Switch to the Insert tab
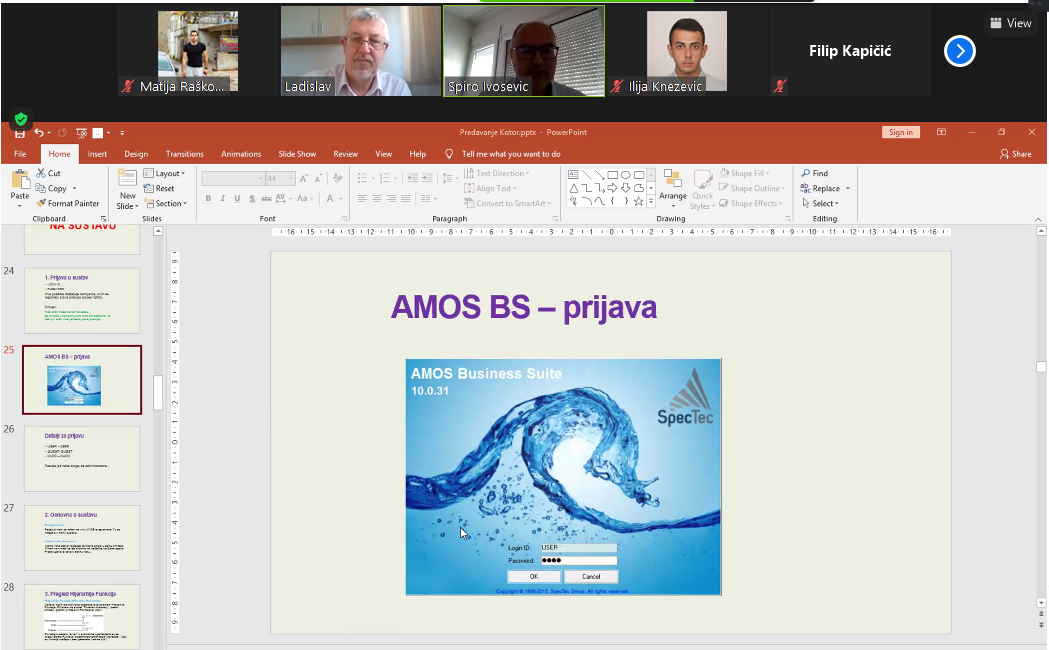The height and width of the screenshot is (650, 1049). (x=97, y=154)
